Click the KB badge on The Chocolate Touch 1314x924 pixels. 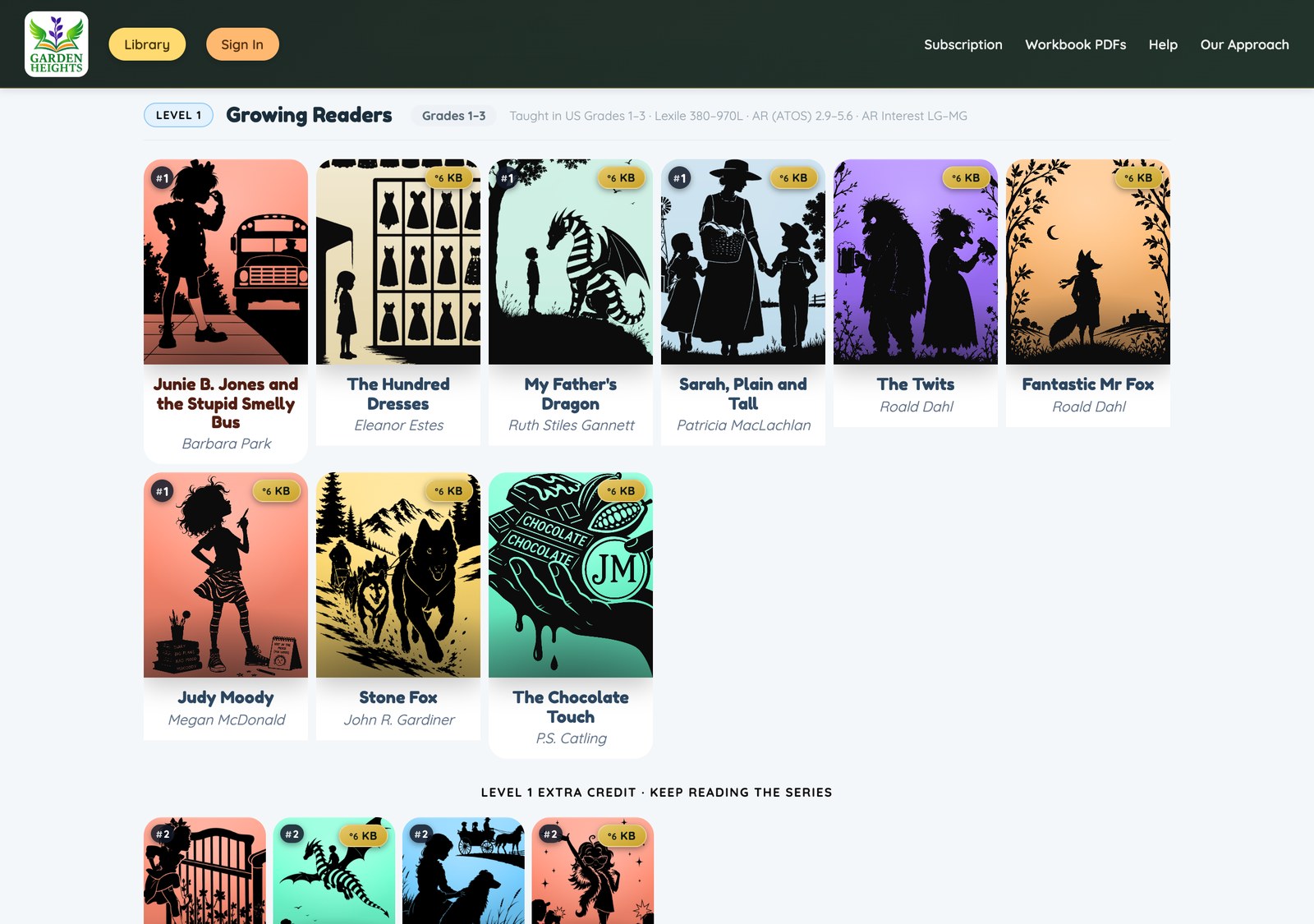coord(621,491)
